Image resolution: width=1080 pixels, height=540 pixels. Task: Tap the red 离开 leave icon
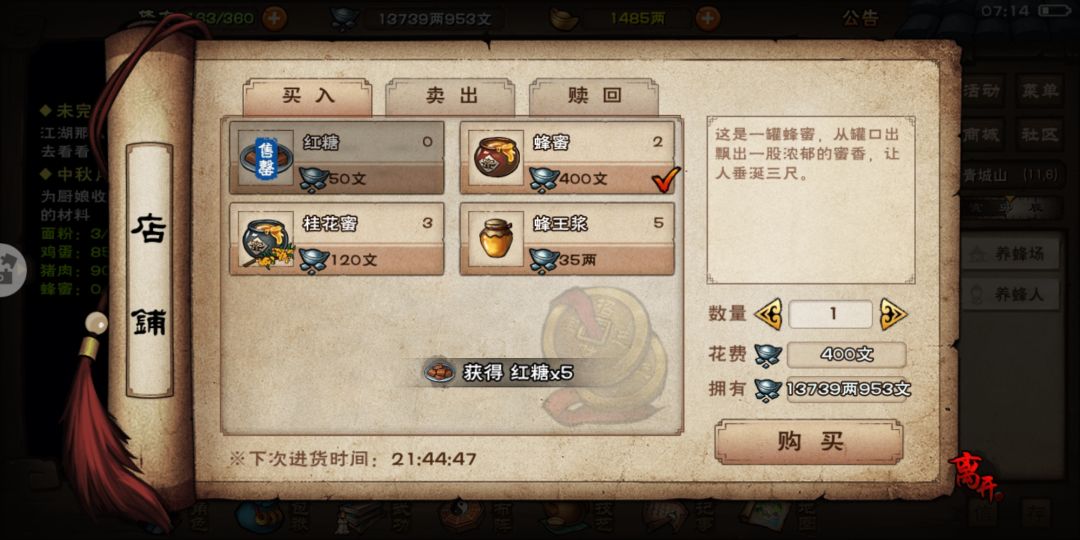pyautogui.click(x=973, y=475)
